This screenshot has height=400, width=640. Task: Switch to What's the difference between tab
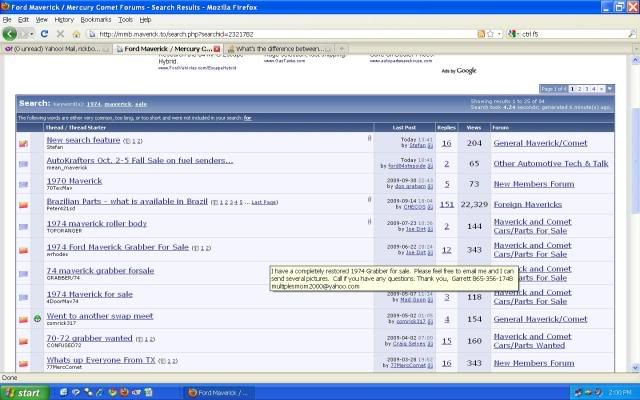click(x=280, y=49)
